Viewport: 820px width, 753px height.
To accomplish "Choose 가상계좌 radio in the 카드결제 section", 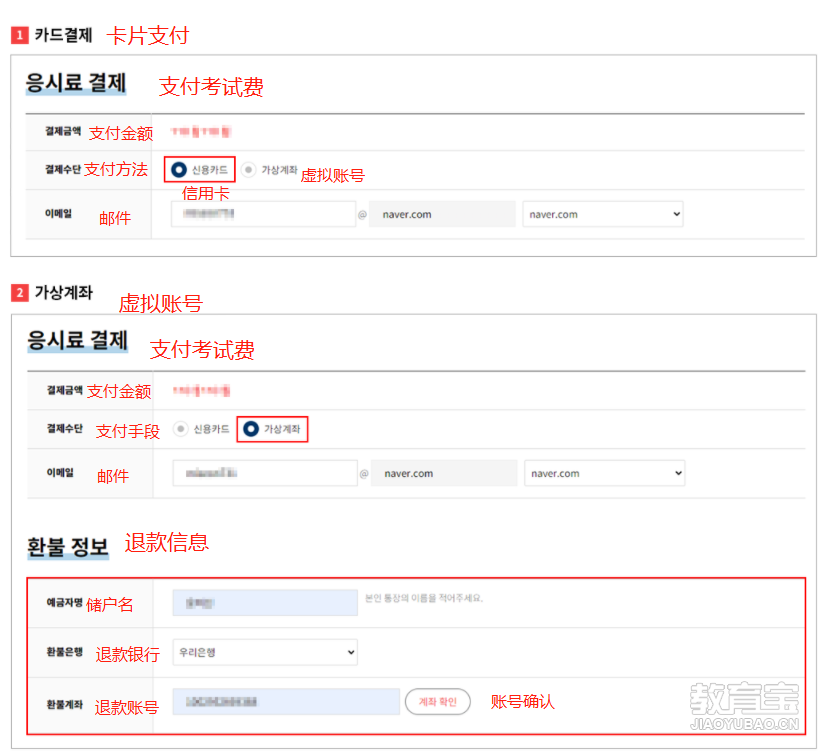I will [249, 170].
